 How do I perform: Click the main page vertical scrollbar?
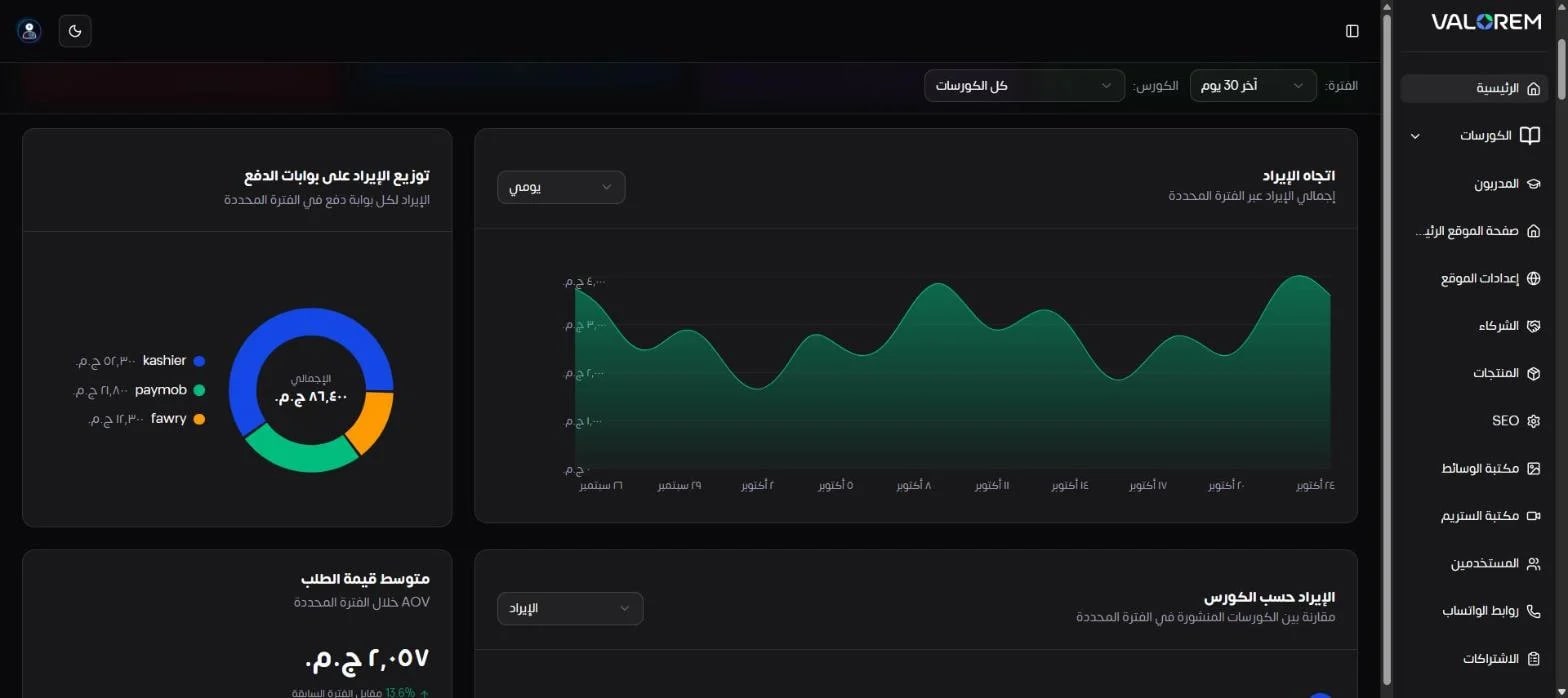(x=1386, y=349)
